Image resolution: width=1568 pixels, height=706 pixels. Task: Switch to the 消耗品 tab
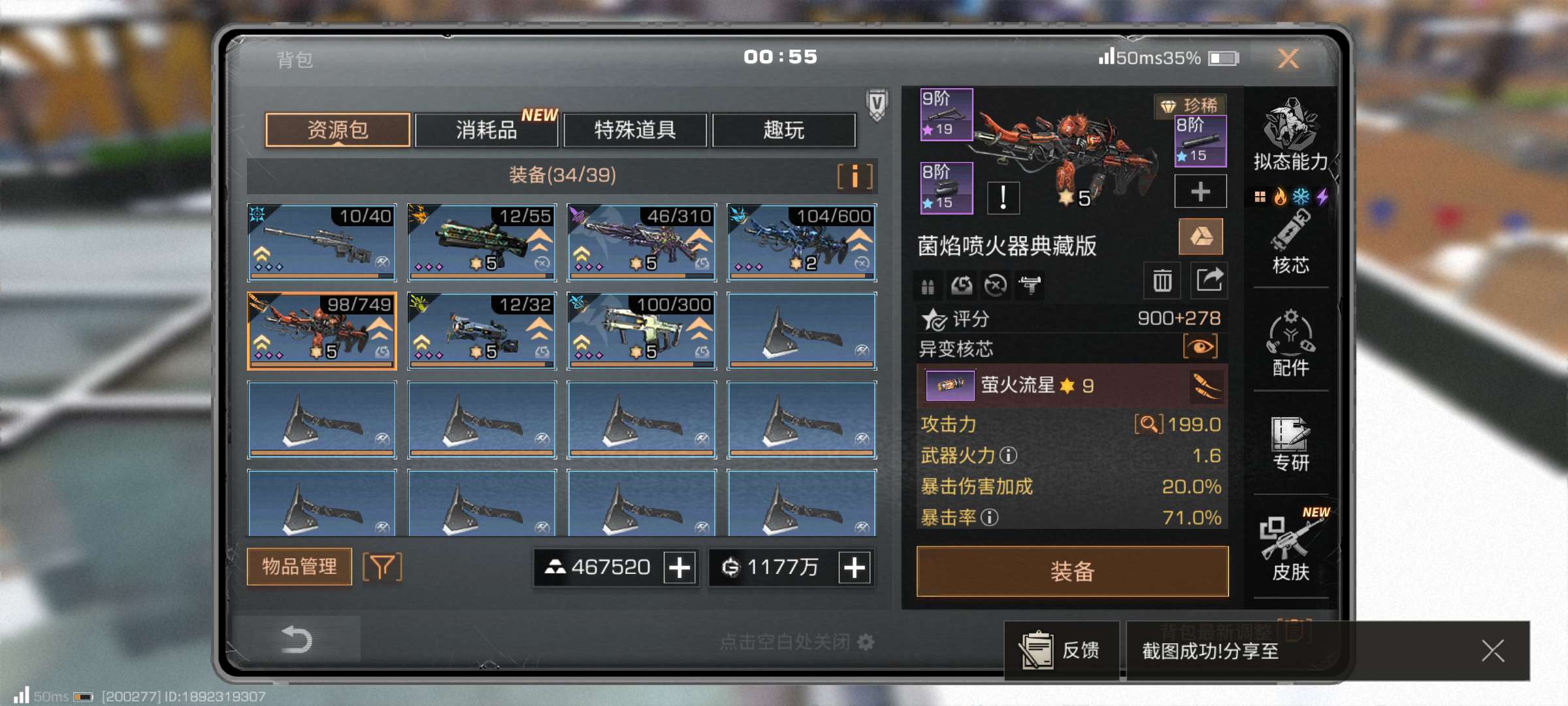coord(486,129)
